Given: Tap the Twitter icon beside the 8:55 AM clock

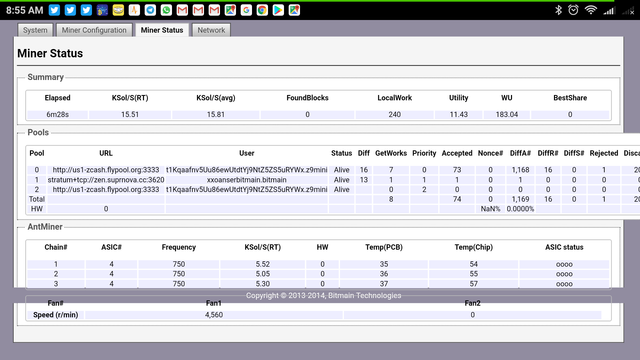Looking at the screenshot, I should click(54, 10).
